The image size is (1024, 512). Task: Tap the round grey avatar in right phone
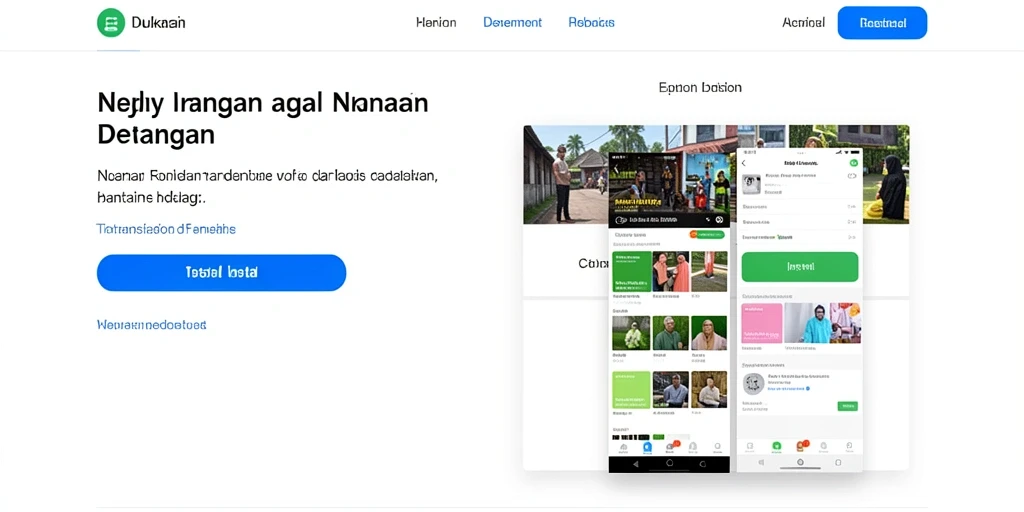point(754,384)
